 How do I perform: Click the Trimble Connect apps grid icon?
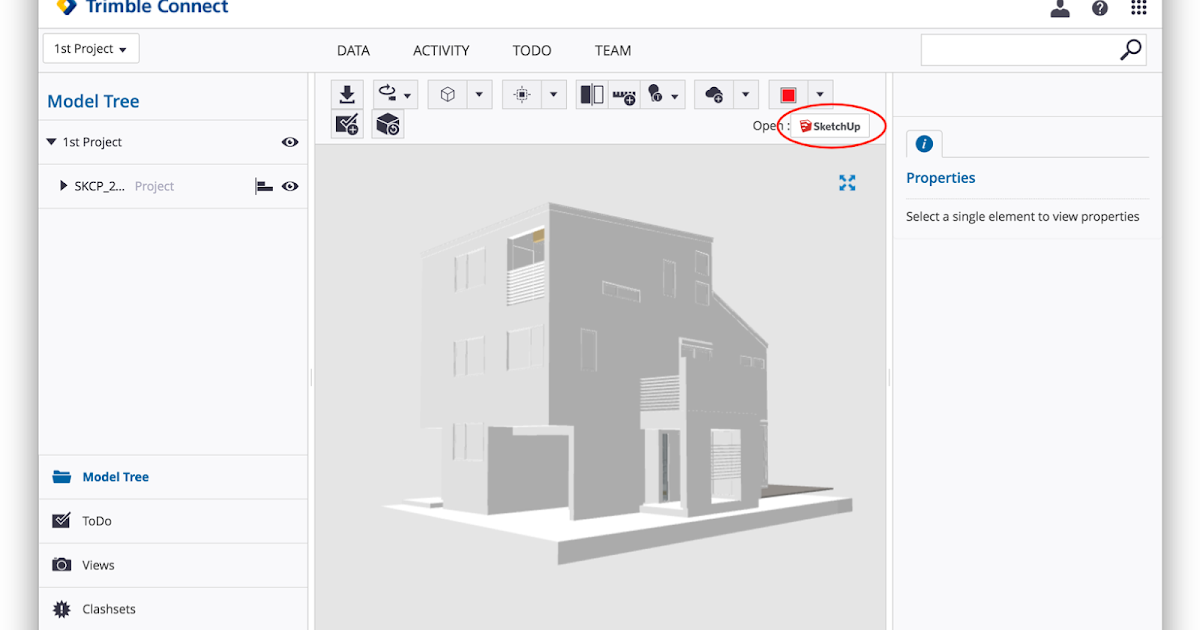tap(1138, 8)
